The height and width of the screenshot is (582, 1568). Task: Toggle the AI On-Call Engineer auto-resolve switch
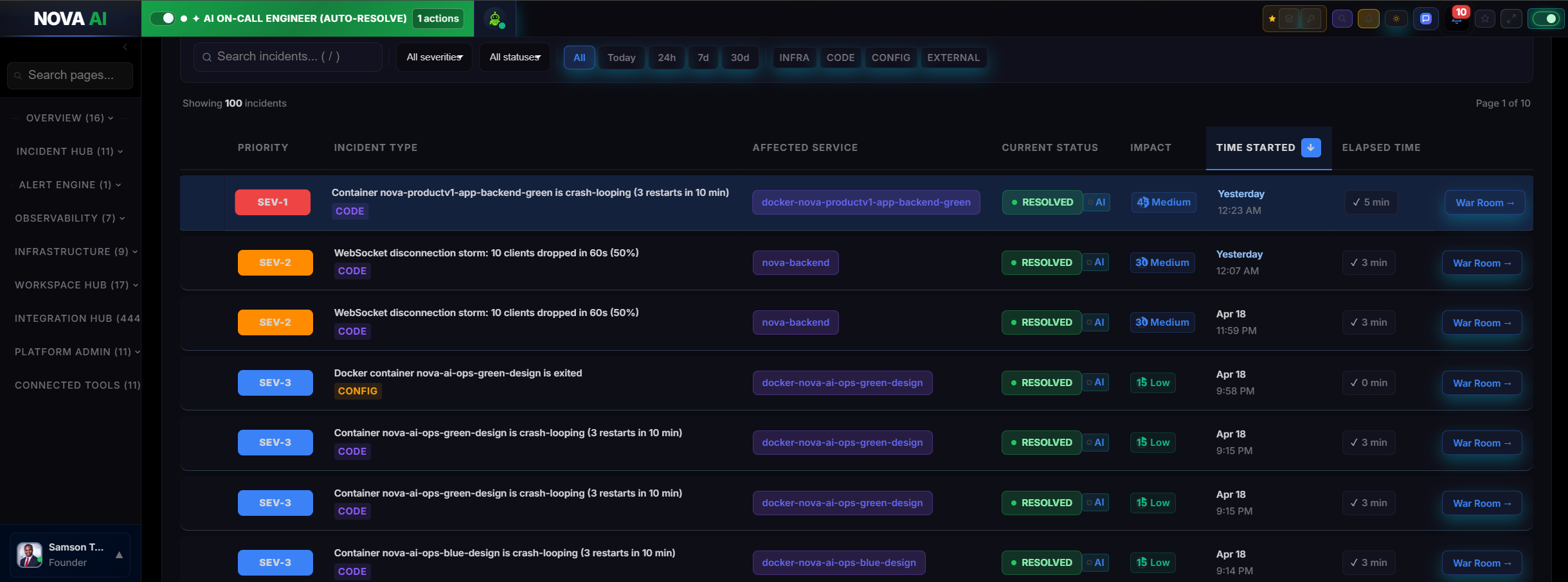[x=163, y=18]
